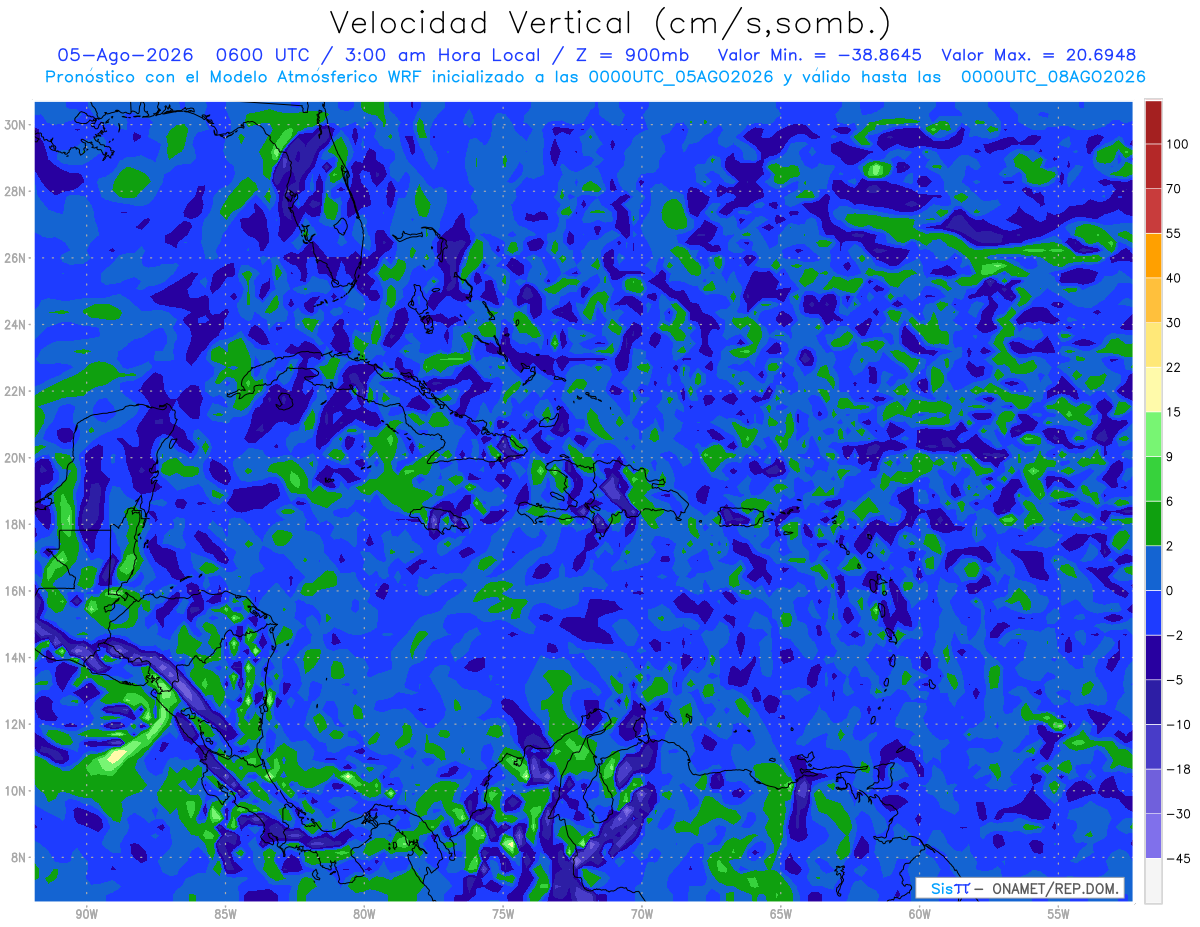Click the dark red swatch above 100
Screen dimensions: 1200x927
coord(1153,122)
